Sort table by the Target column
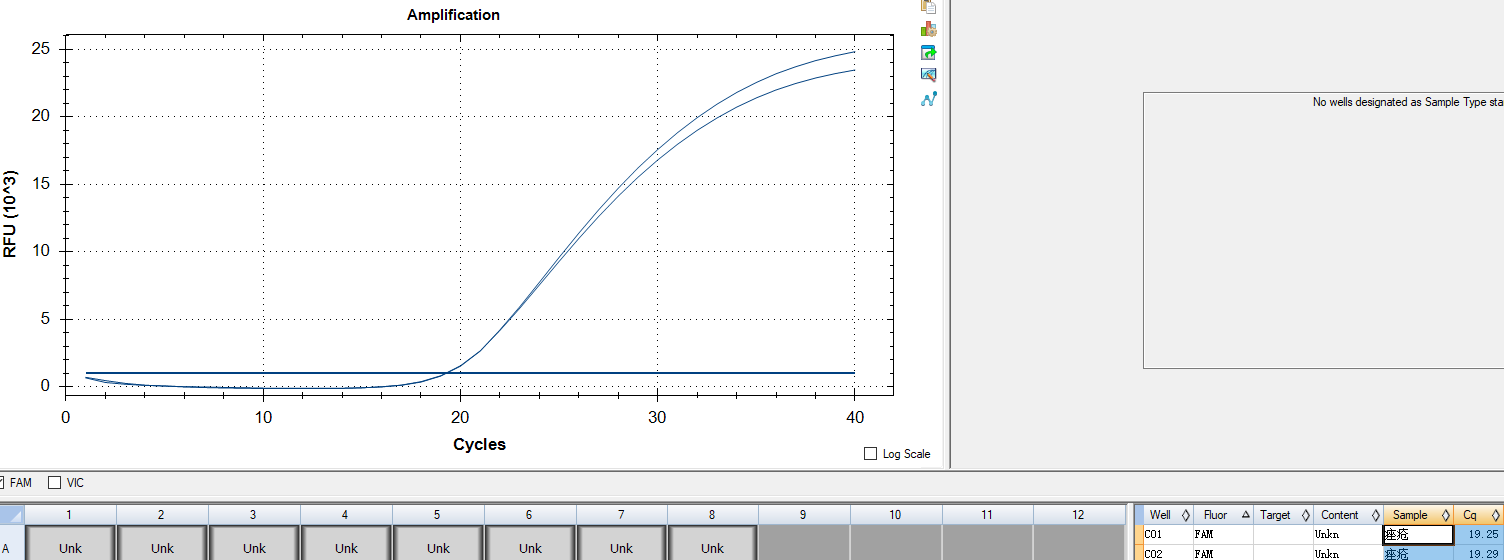1504x560 pixels. coord(1281,515)
